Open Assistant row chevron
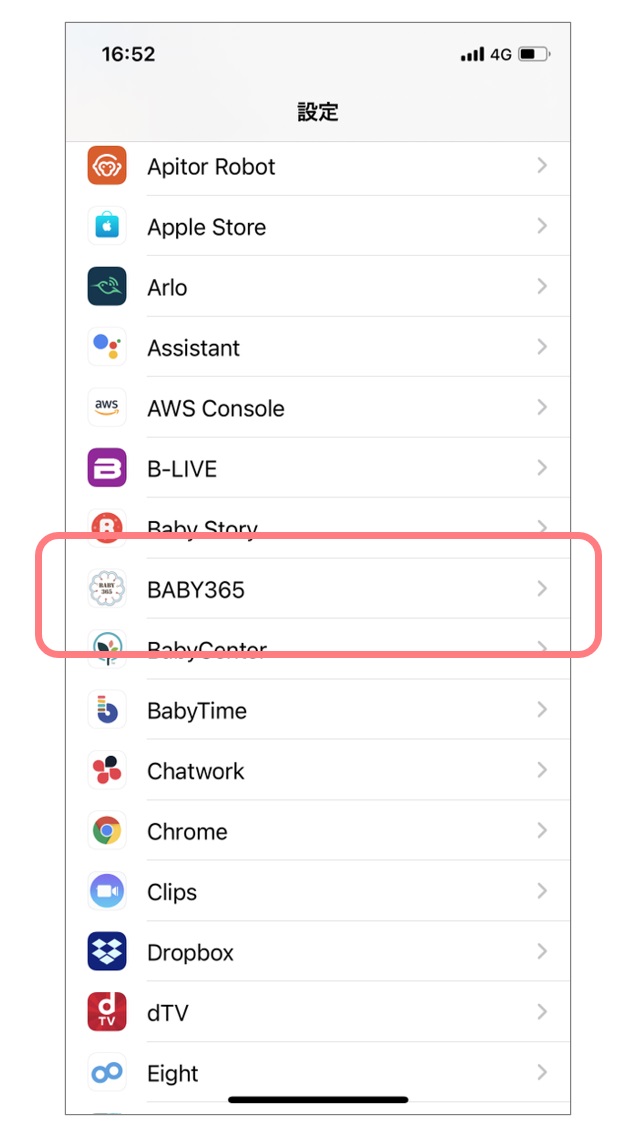Screen dimensions: 640x1146 point(542,347)
